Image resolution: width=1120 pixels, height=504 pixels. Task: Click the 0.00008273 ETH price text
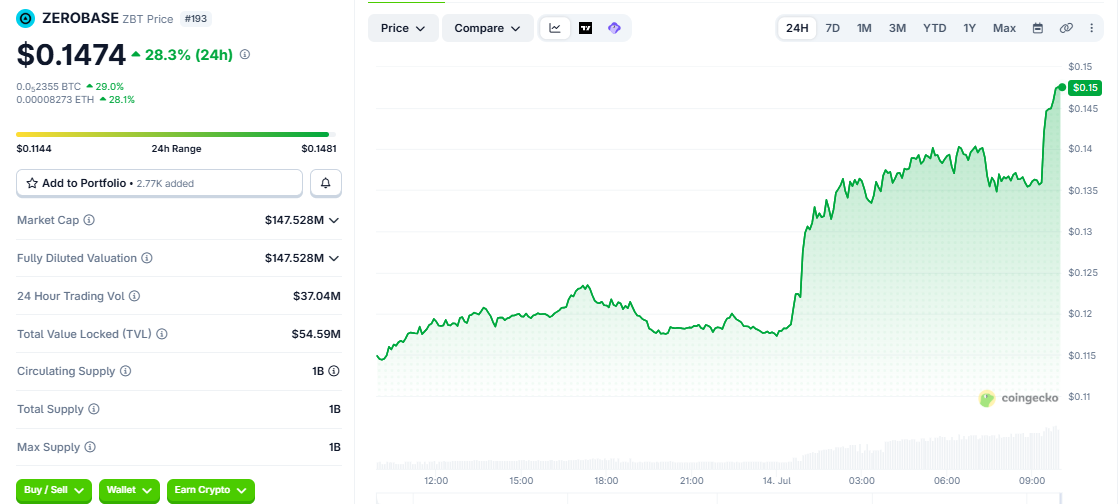pos(55,100)
